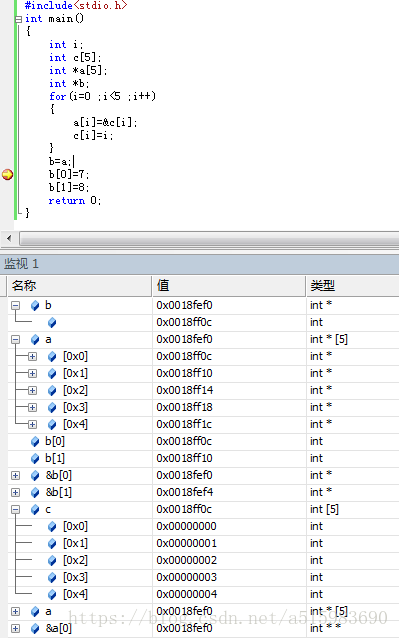This screenshot has width=399, height=638.
Task: Click the cube icon of c's [0x3] row
Action: tap(52, 577)
